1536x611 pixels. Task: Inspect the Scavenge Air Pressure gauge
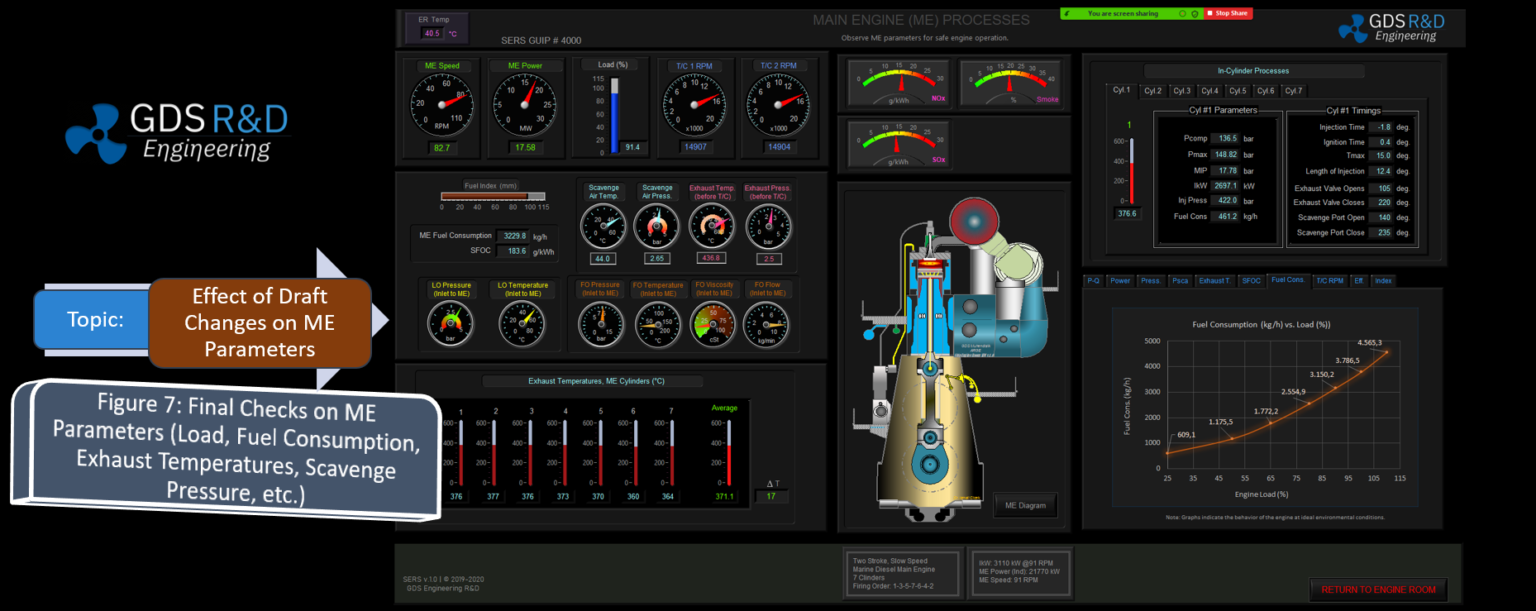(656, 224)
